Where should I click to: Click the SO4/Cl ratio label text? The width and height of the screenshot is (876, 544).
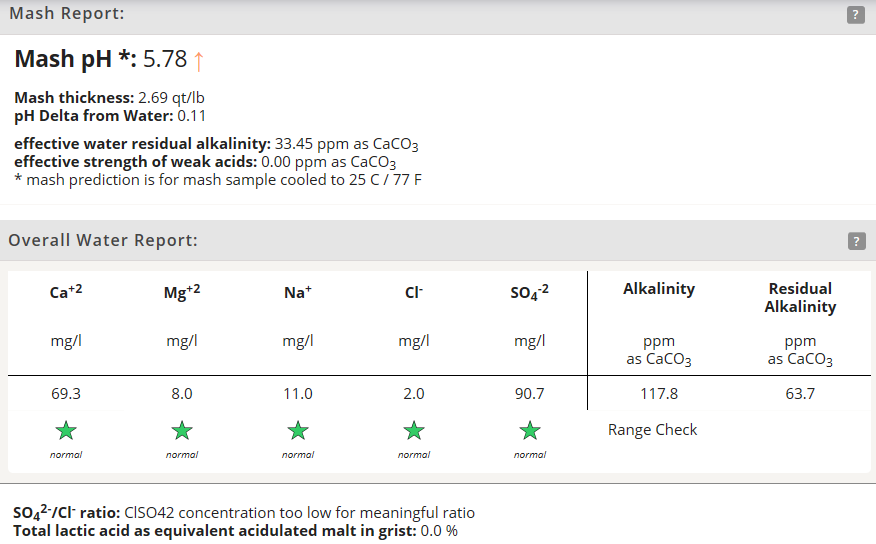[67, 512]
